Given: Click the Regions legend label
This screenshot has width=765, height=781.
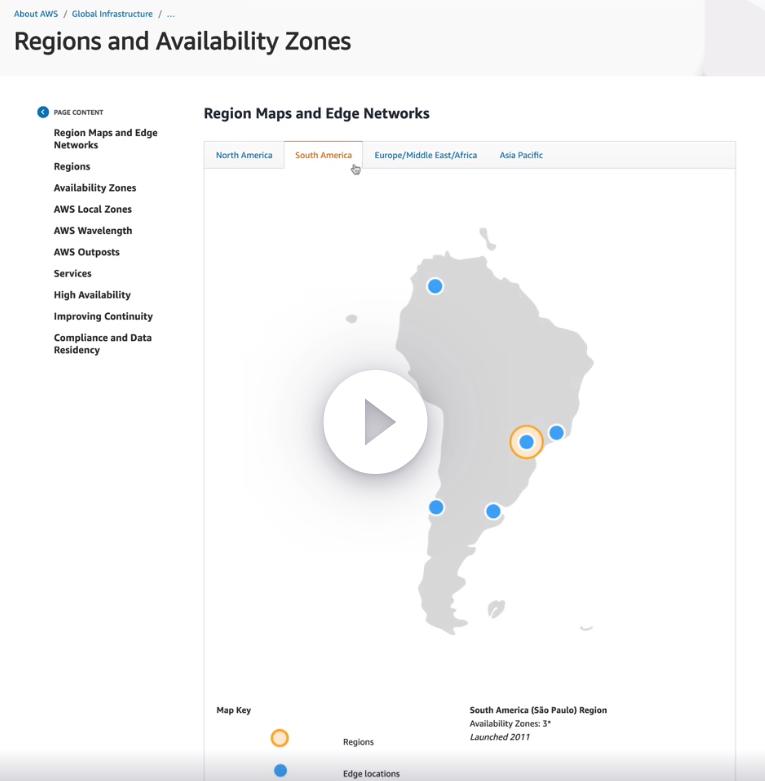Looking at the screenshot, I should tap(358, 742).
